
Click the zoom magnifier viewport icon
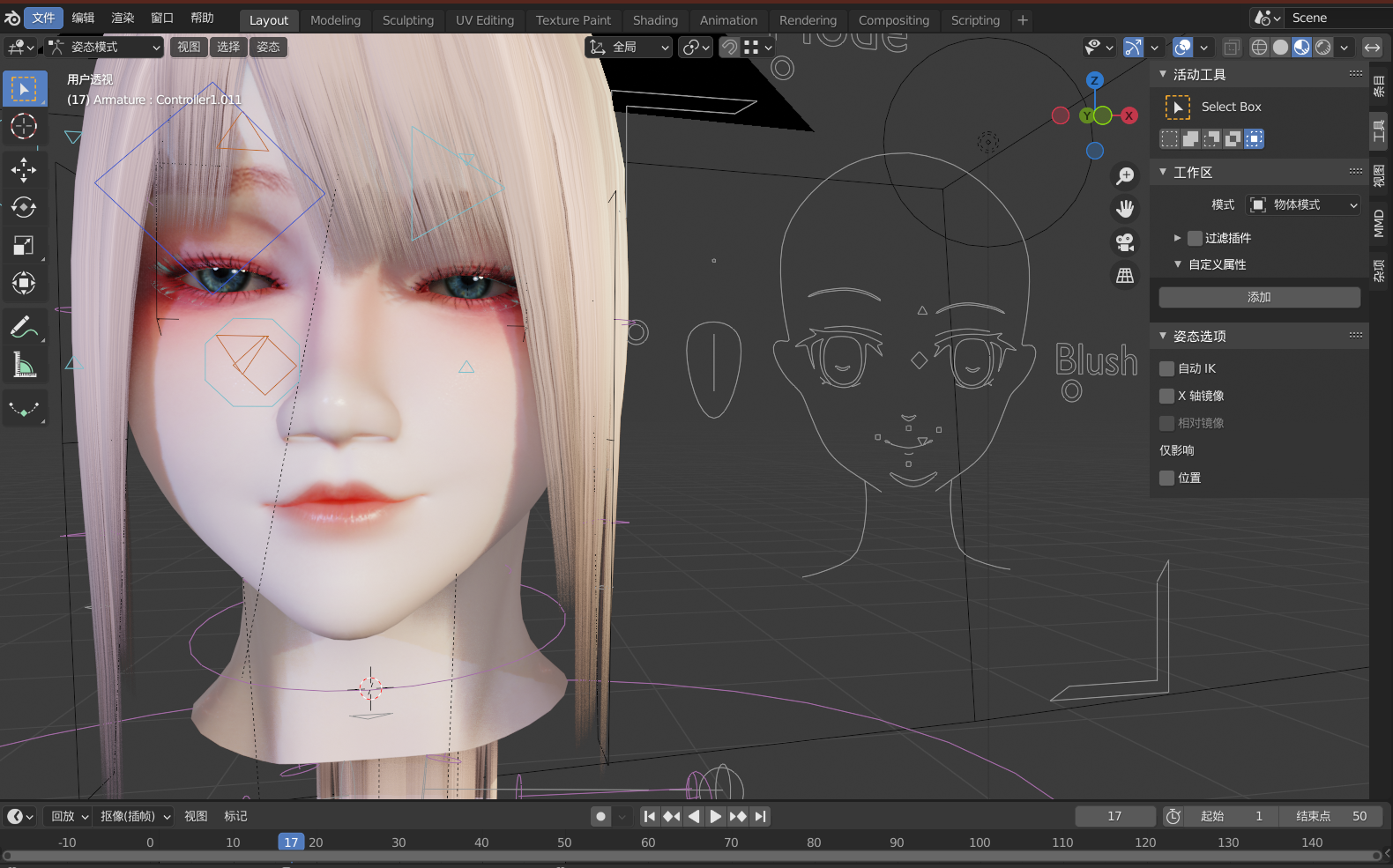click(x=1125, y=176)
